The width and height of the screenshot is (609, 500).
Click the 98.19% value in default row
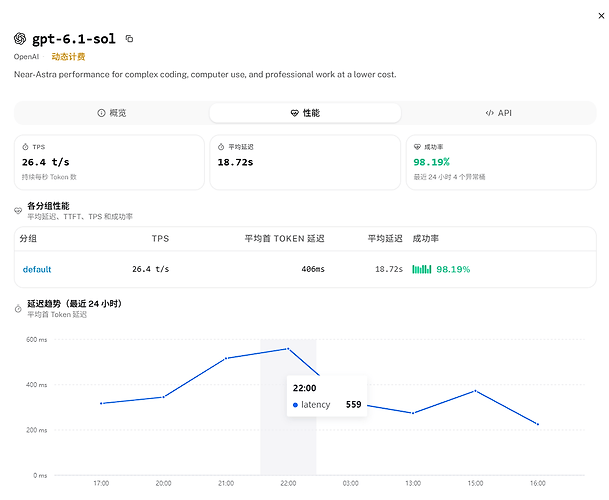tap(453, 269)
